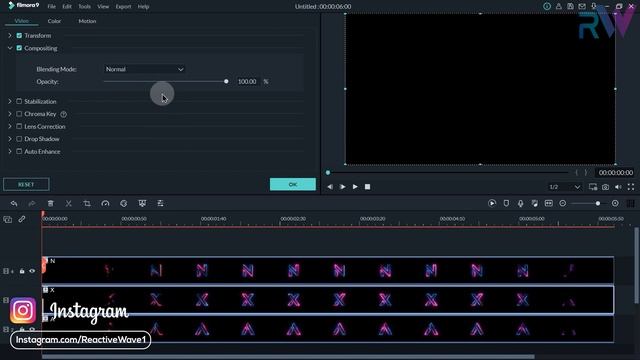Viewport: 640px width, 360px height.
Task: Stop the preview playback
Action: click(367, 187)
